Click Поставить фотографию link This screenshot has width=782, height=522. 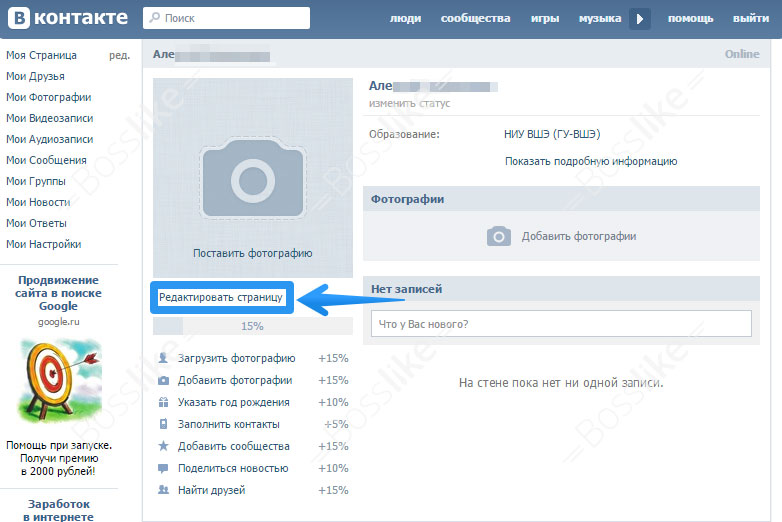click(x=252, y=253)
